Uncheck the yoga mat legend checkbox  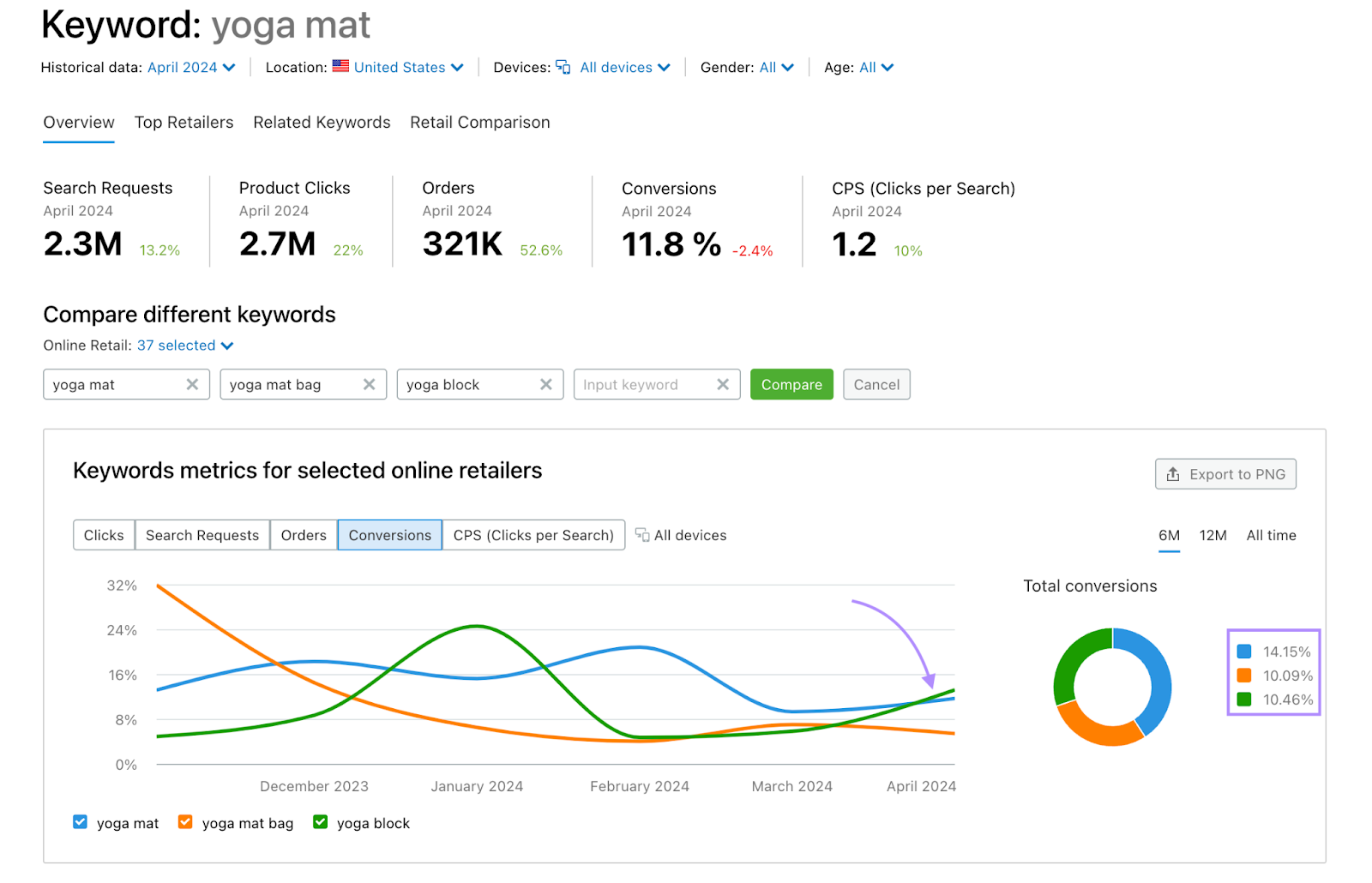pos(81,822)
